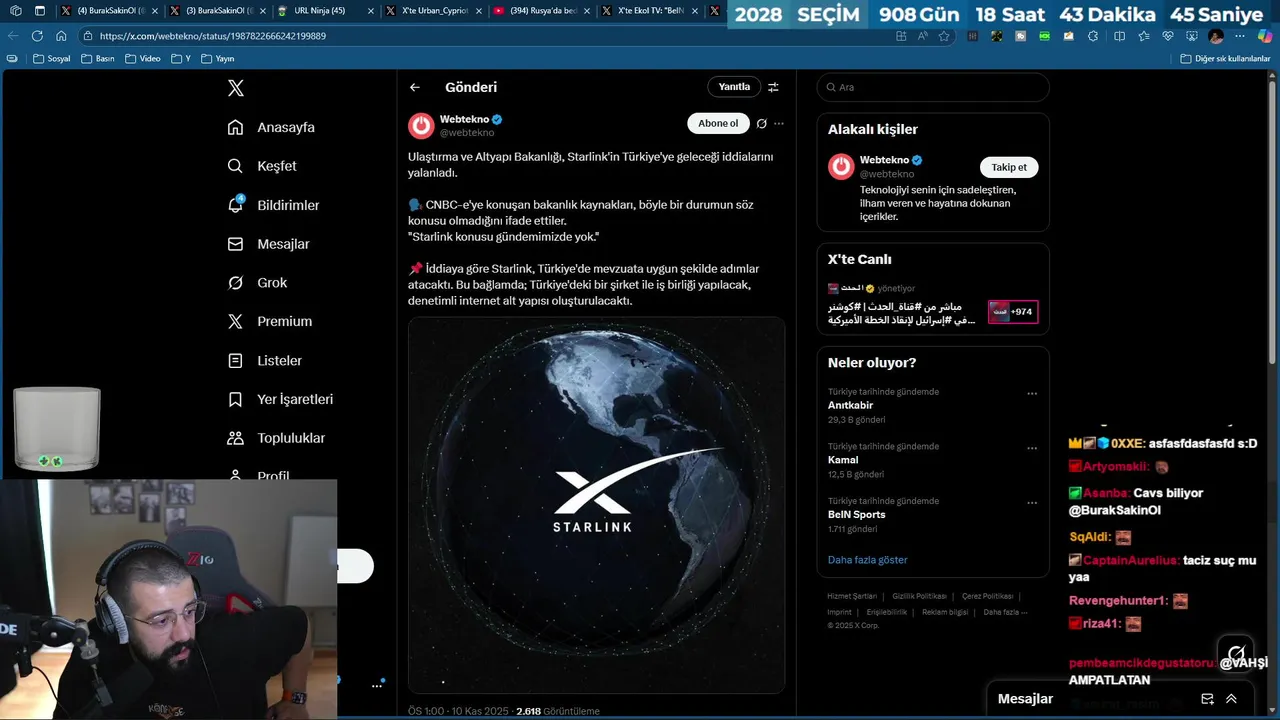
Task: Open the Anıtkabir trending topic
Action: pos(850,405)
